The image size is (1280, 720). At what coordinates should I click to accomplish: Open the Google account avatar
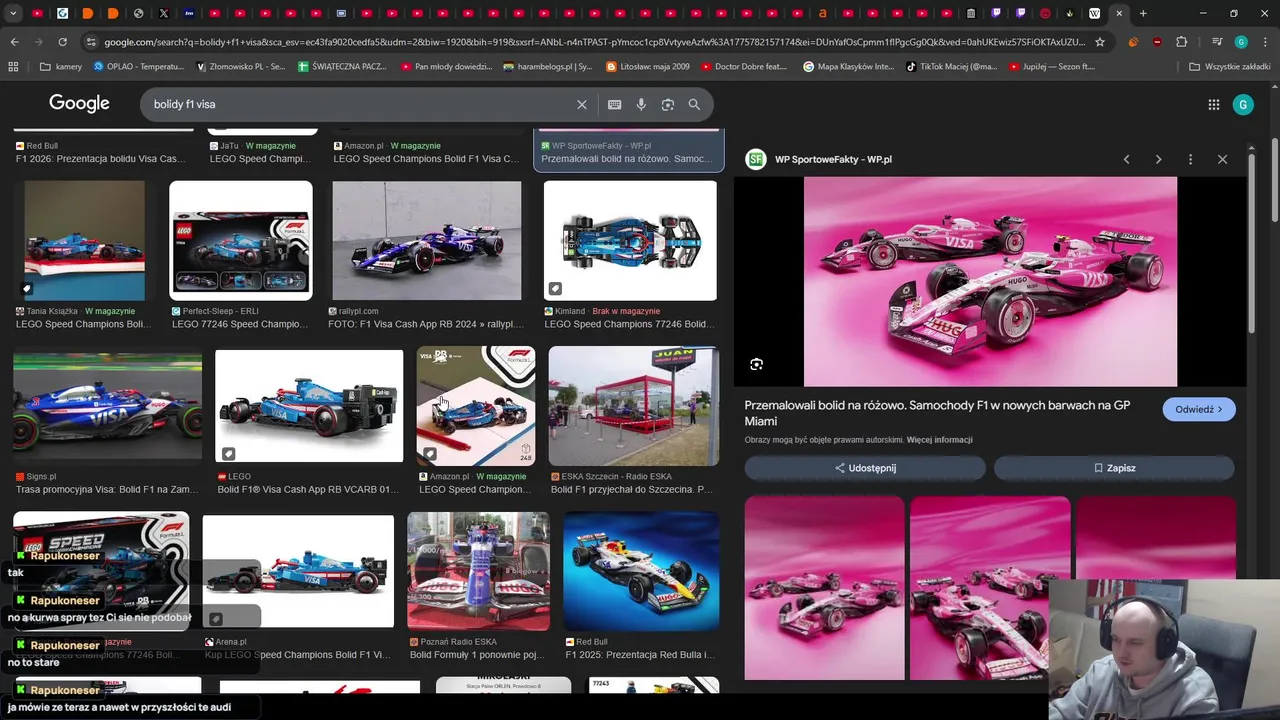click(x=1243, y=104)
